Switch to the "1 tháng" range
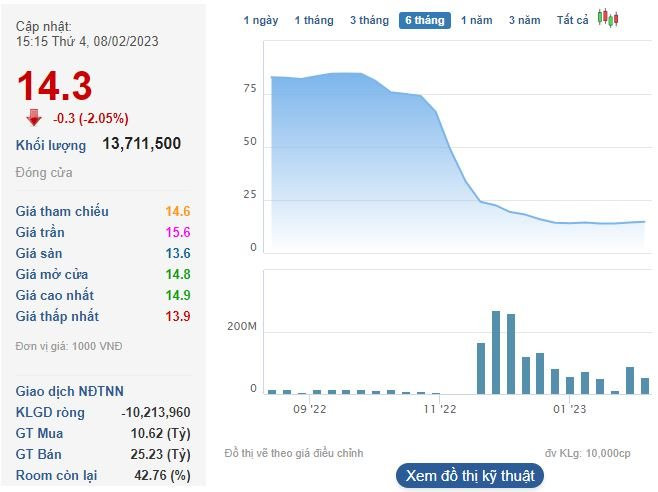 pos(314,20)
